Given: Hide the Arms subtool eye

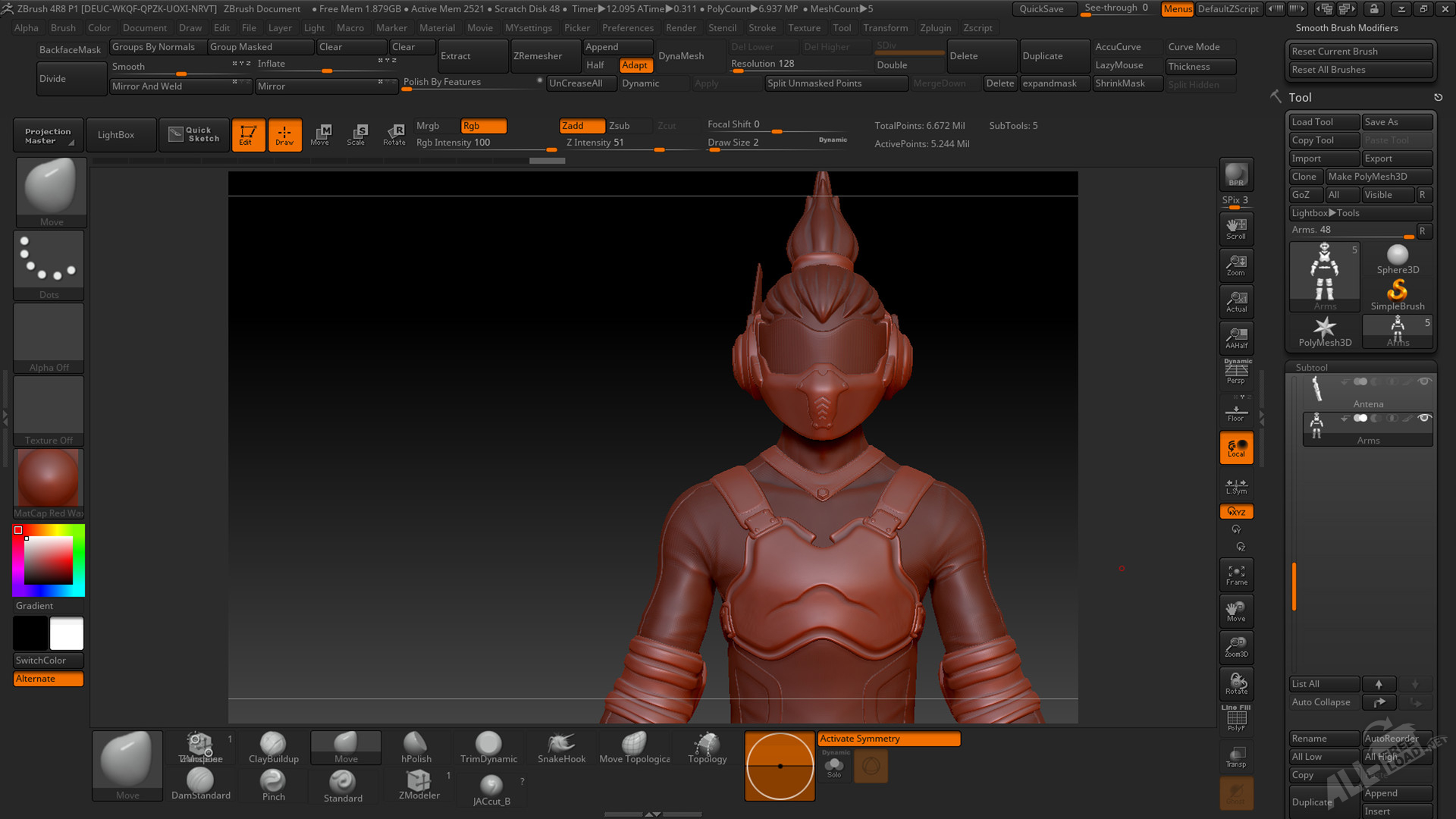Looking at the screenshot, I should 1424,418.
